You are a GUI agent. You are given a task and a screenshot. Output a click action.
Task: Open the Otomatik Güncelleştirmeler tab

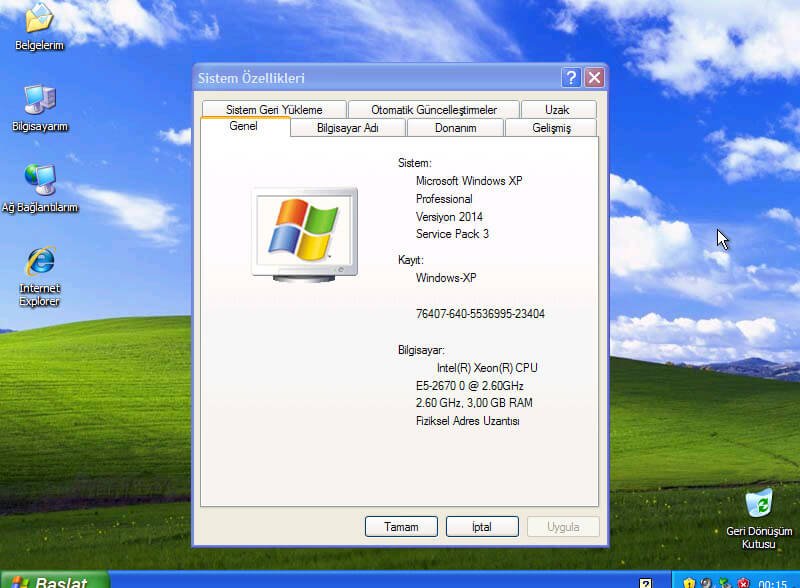(434, 110)
